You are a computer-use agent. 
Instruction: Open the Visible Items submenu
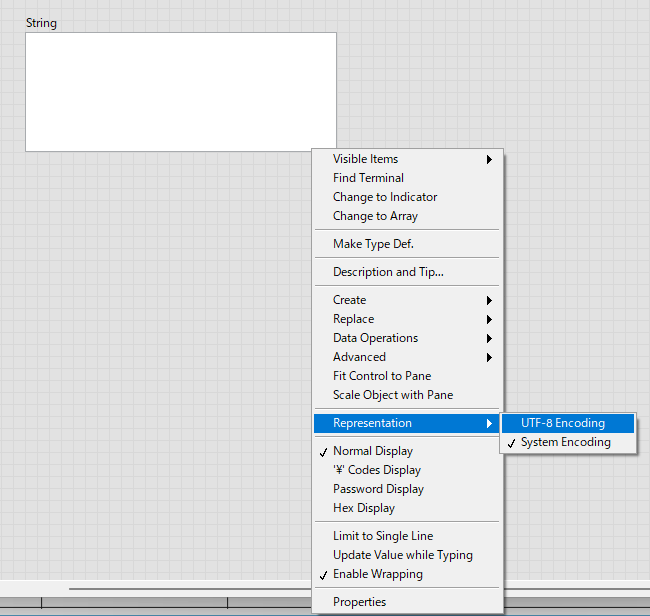tap(407, 159)
